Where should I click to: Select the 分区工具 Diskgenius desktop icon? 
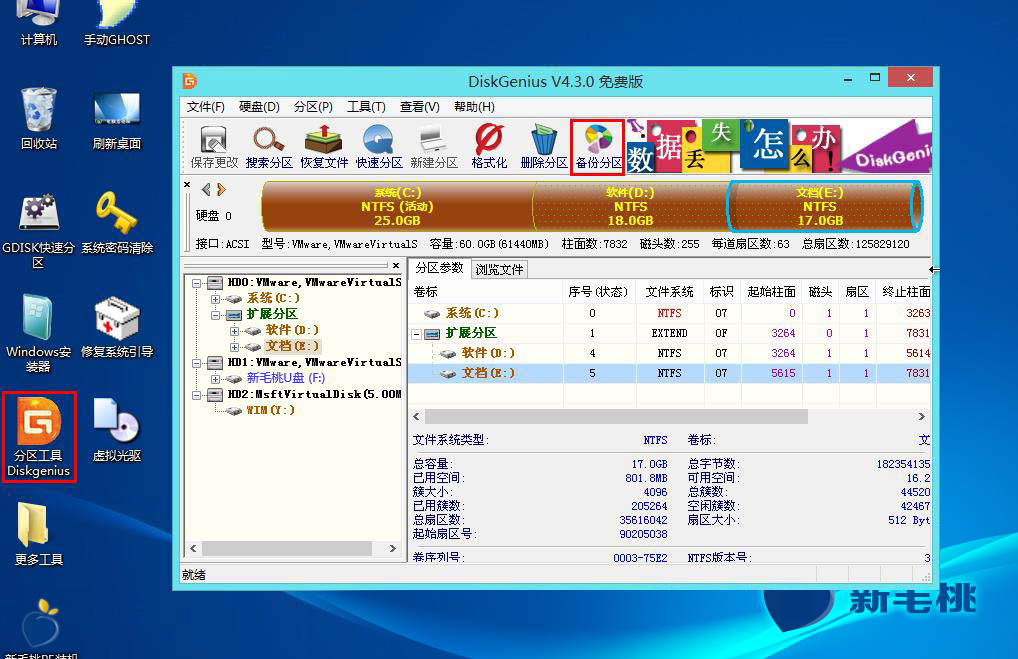[39, 437]
